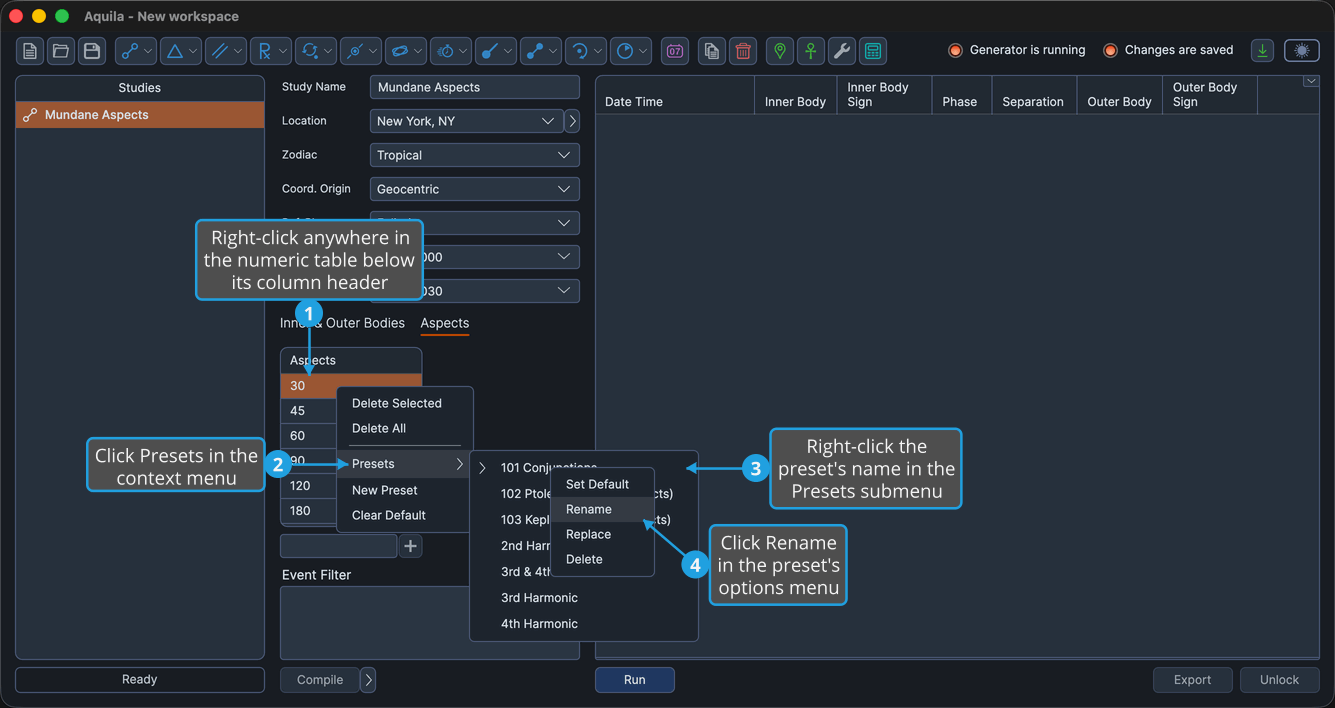Click the red trash can icon
Screen dimensions: 1335x708
click(743, 51)
